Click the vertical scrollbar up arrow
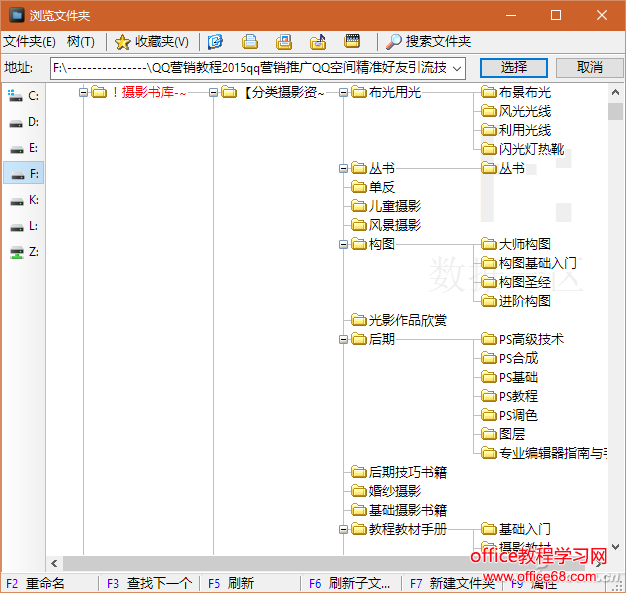This screenshot has width=626, height=593. [615, 92]
